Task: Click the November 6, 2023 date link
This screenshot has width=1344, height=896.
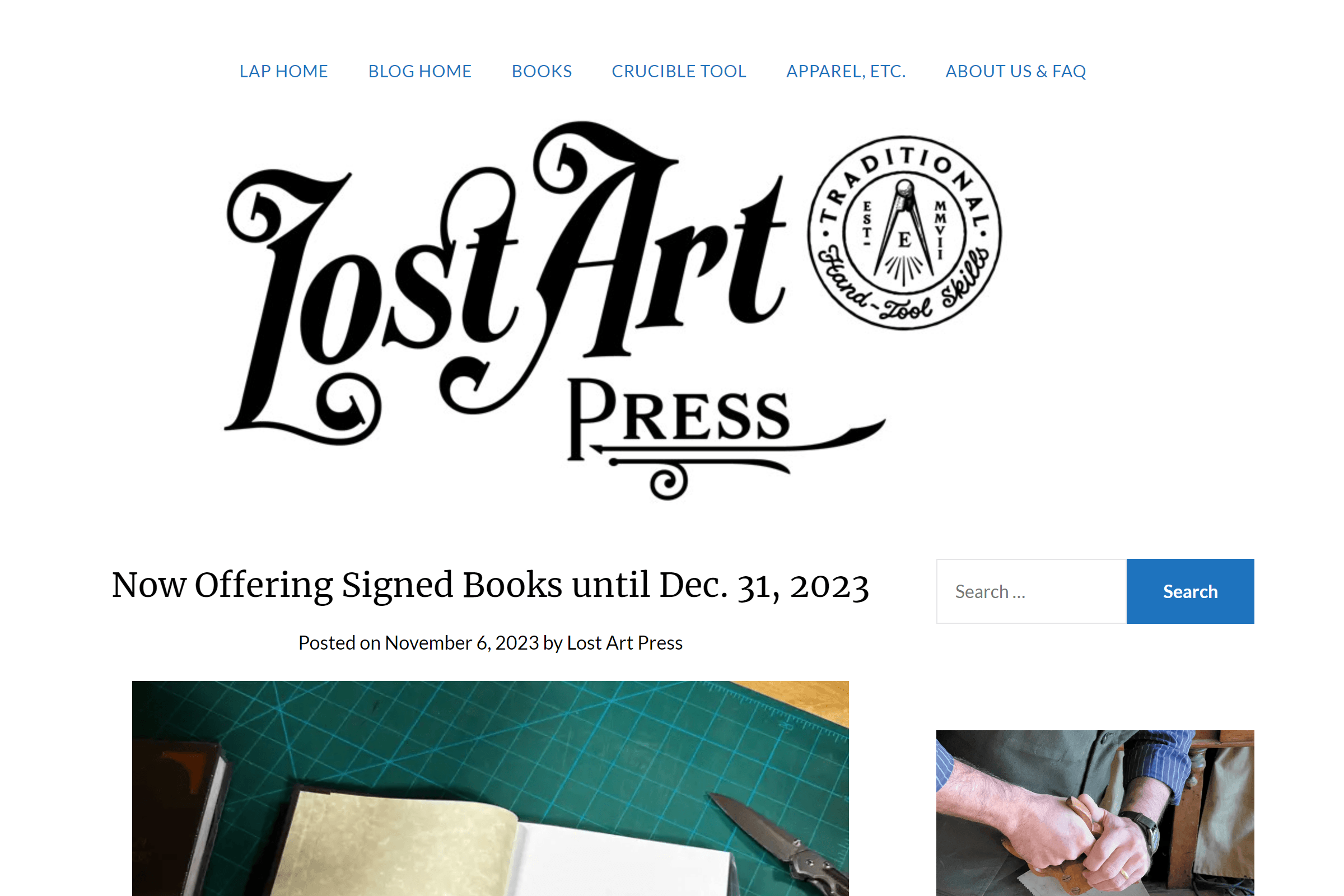Action: point(461,643)
